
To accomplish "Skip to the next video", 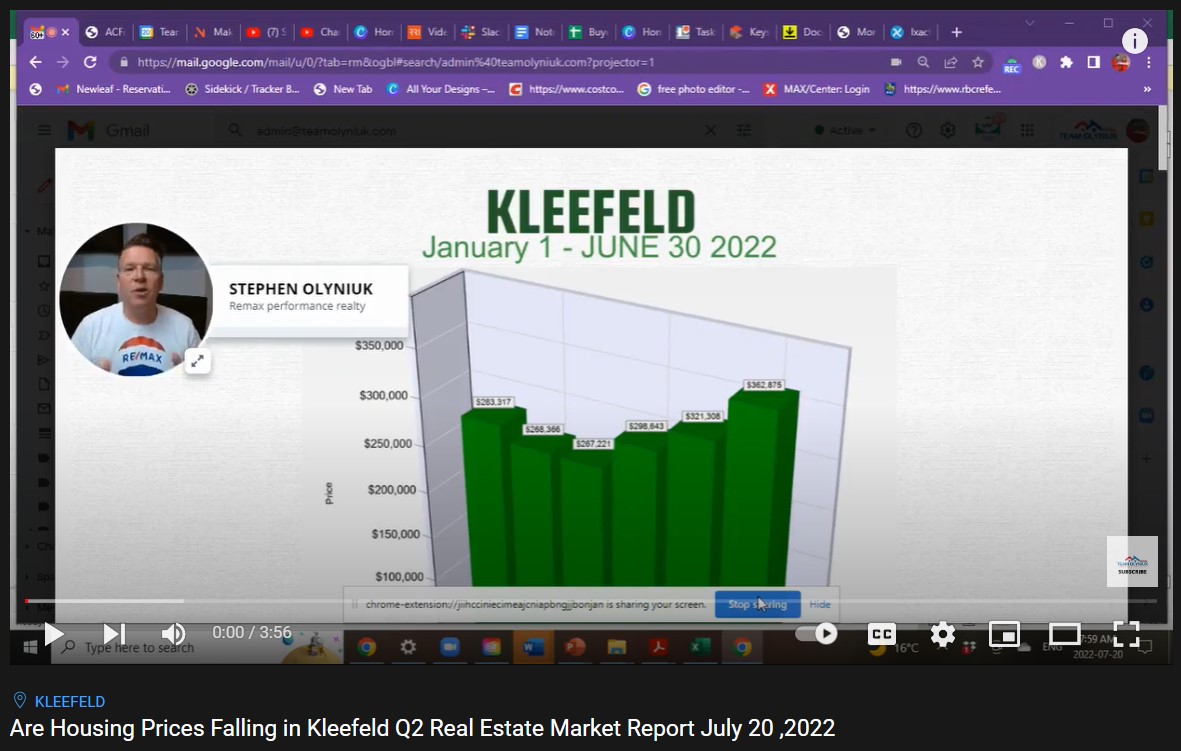I will [x=114, y=634].
